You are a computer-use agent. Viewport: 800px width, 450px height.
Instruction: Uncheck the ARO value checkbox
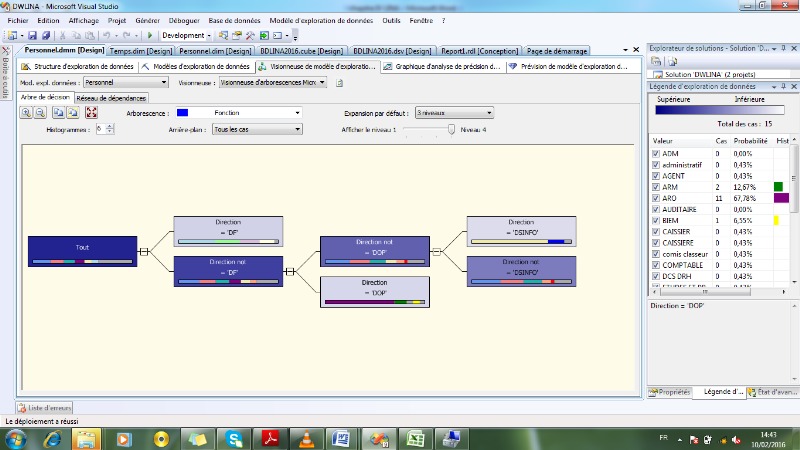click(x=655, y=198)
